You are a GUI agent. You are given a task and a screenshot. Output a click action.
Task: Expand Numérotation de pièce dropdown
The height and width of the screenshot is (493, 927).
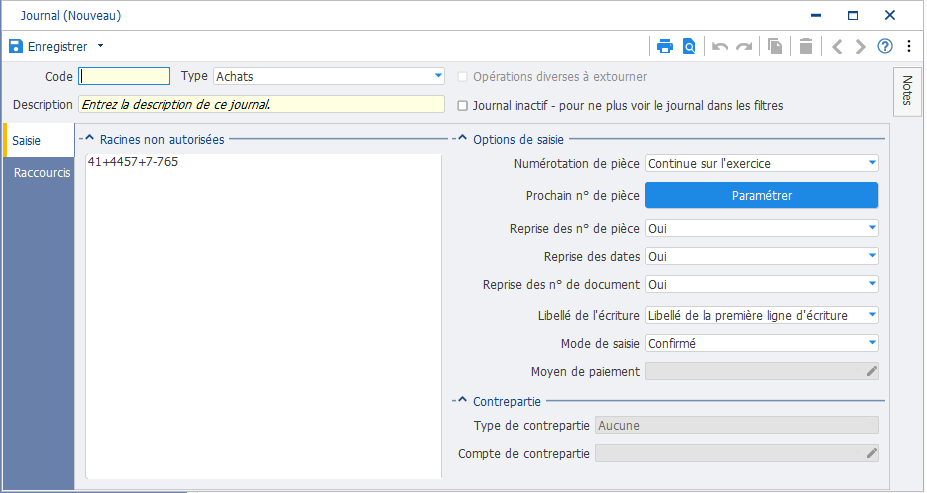pyautogui.click(x=762, y=164)
